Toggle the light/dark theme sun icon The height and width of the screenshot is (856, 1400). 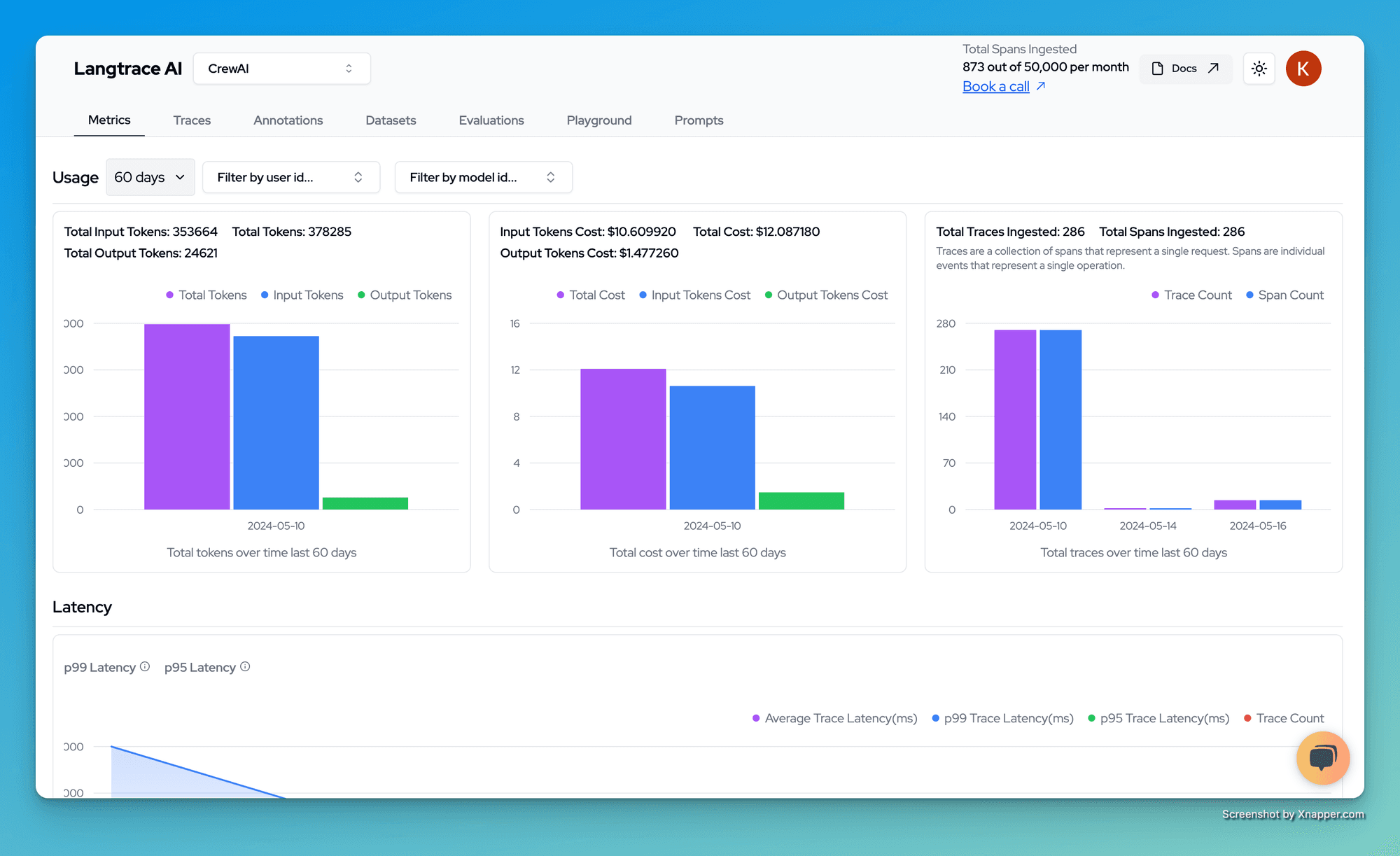point(1259,69)
